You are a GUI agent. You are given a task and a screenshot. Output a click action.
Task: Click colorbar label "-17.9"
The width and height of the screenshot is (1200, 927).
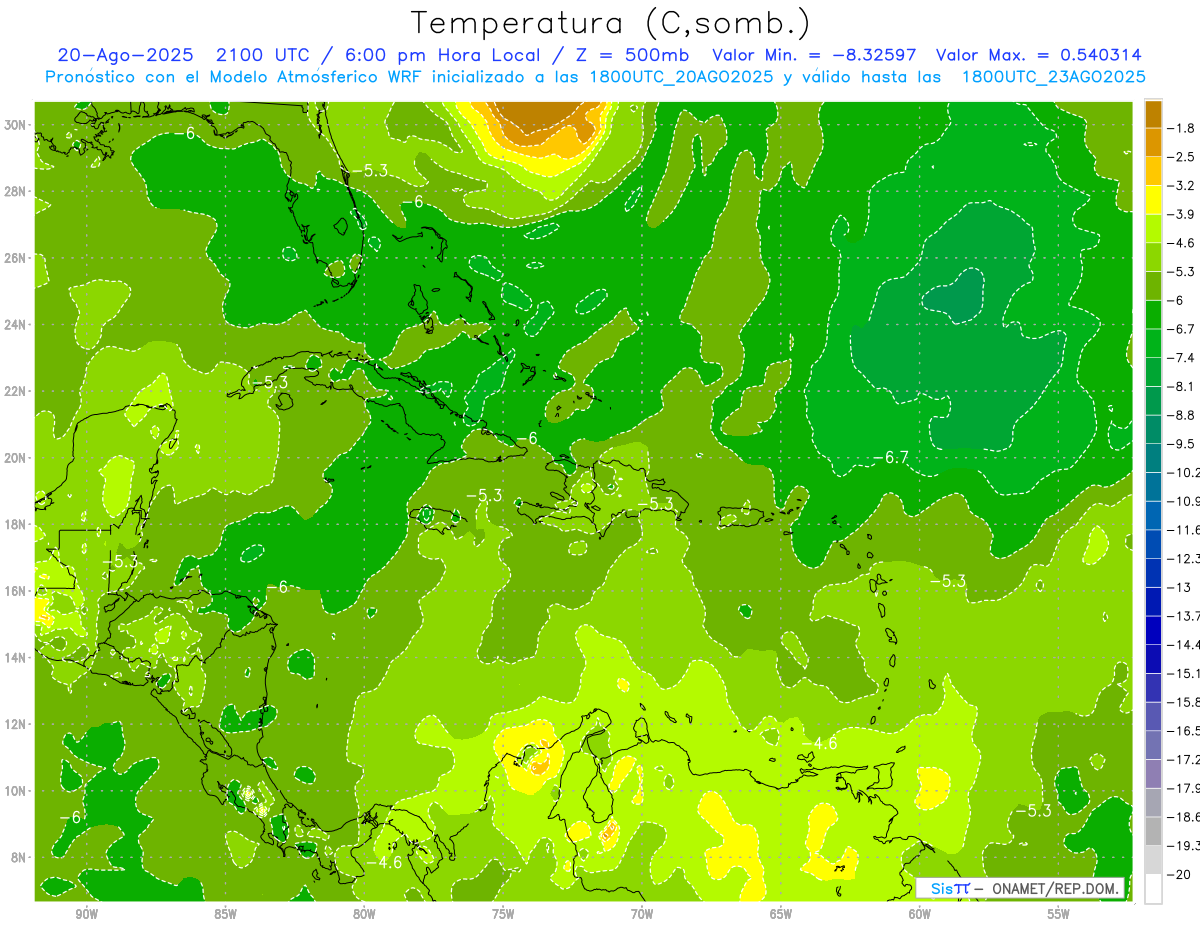1184,789
